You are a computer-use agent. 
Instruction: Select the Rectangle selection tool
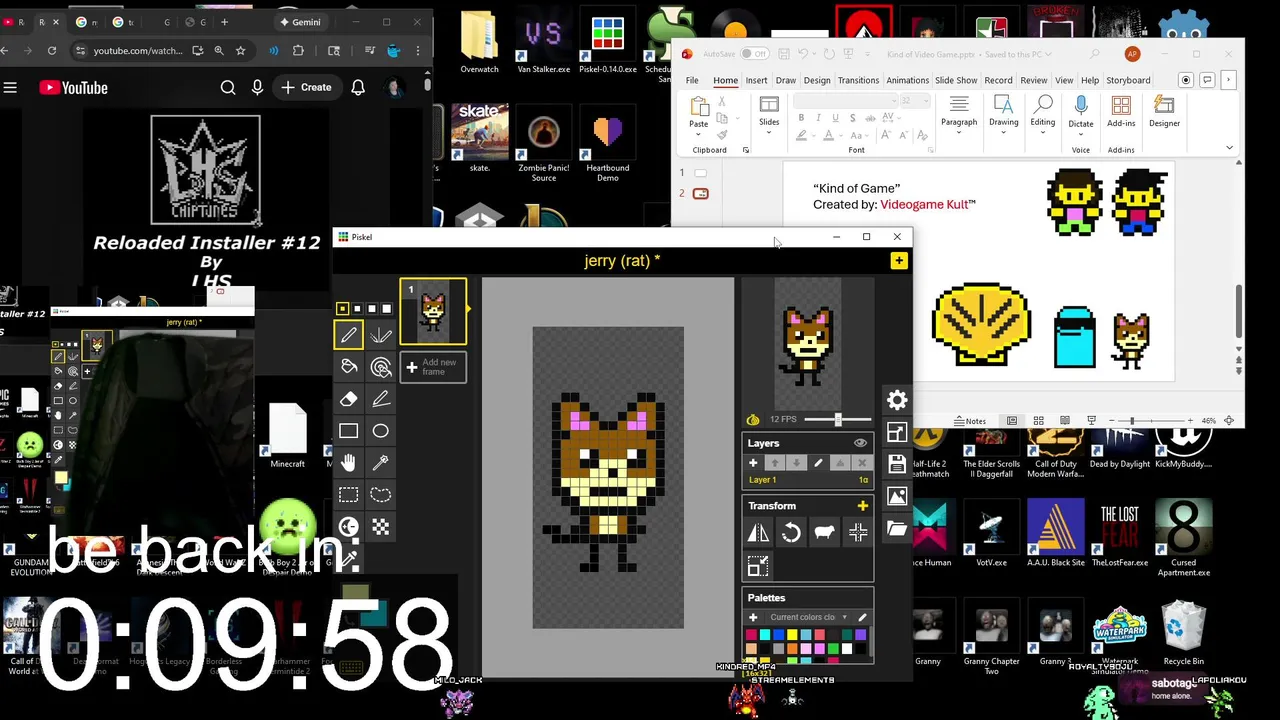pos(348,494)
